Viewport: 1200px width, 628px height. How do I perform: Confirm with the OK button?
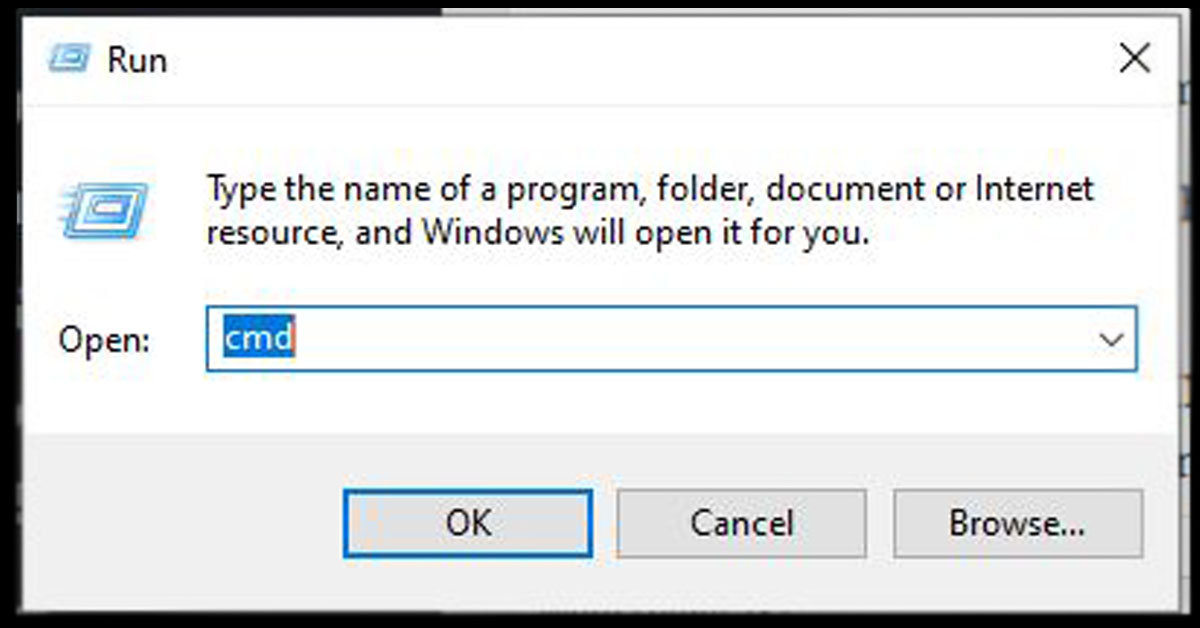point(466,523)
